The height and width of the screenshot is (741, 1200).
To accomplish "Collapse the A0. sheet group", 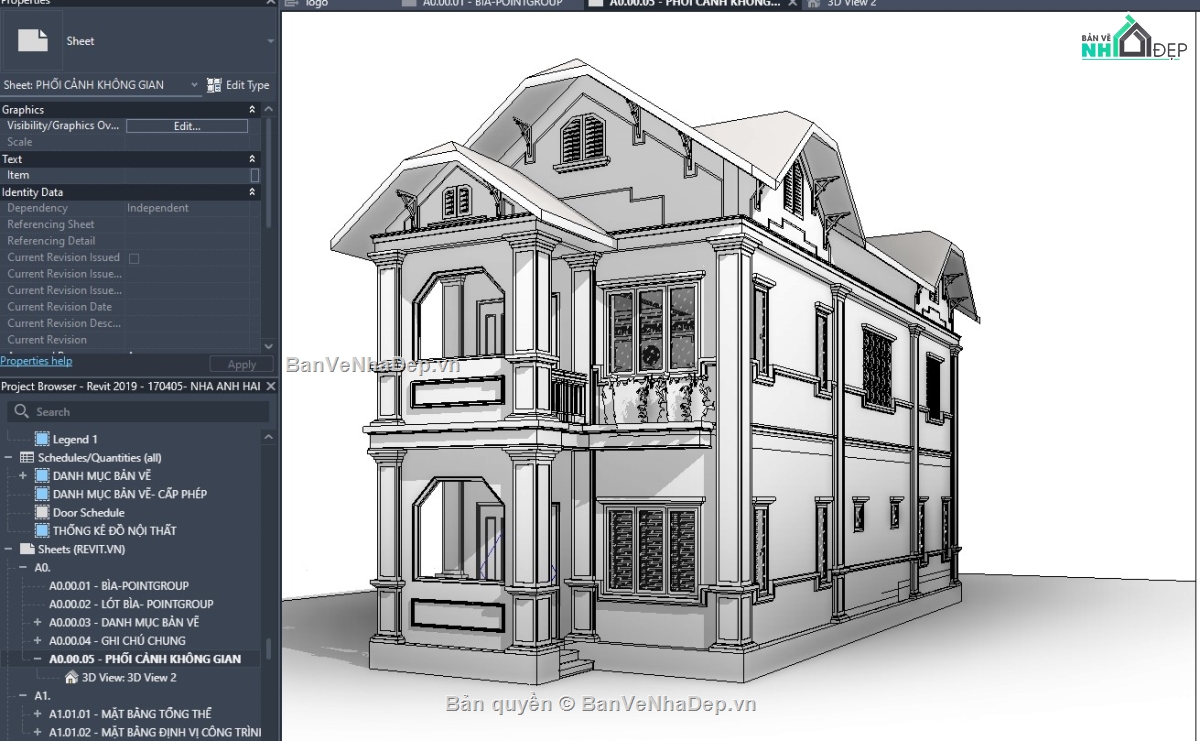I will pyautogui.click(x=23, y=567).
